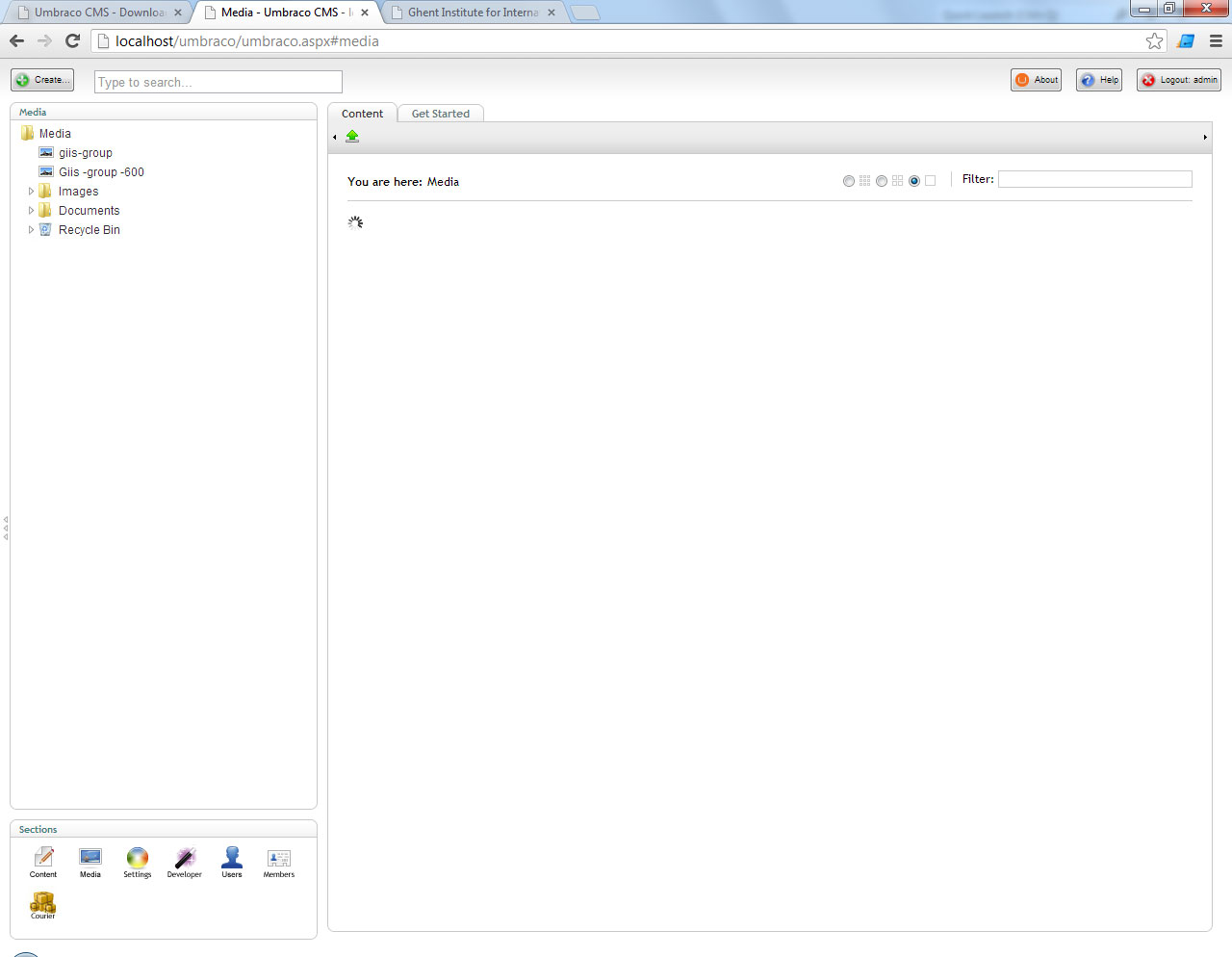Click the Filter input field
The image size is (1232, 957).
(1095, 179)
